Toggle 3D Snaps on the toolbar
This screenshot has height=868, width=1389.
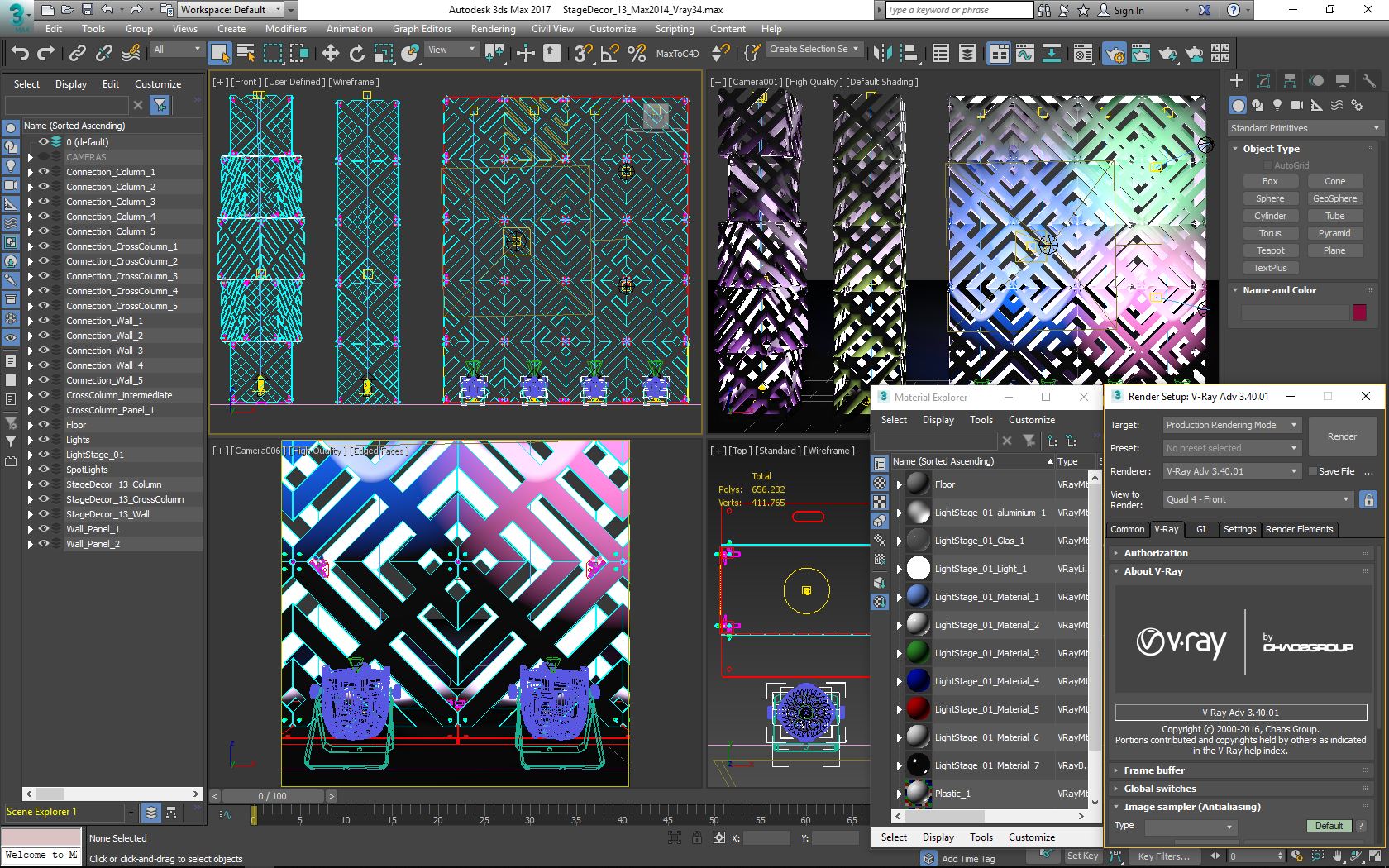[x=583, y=54]
